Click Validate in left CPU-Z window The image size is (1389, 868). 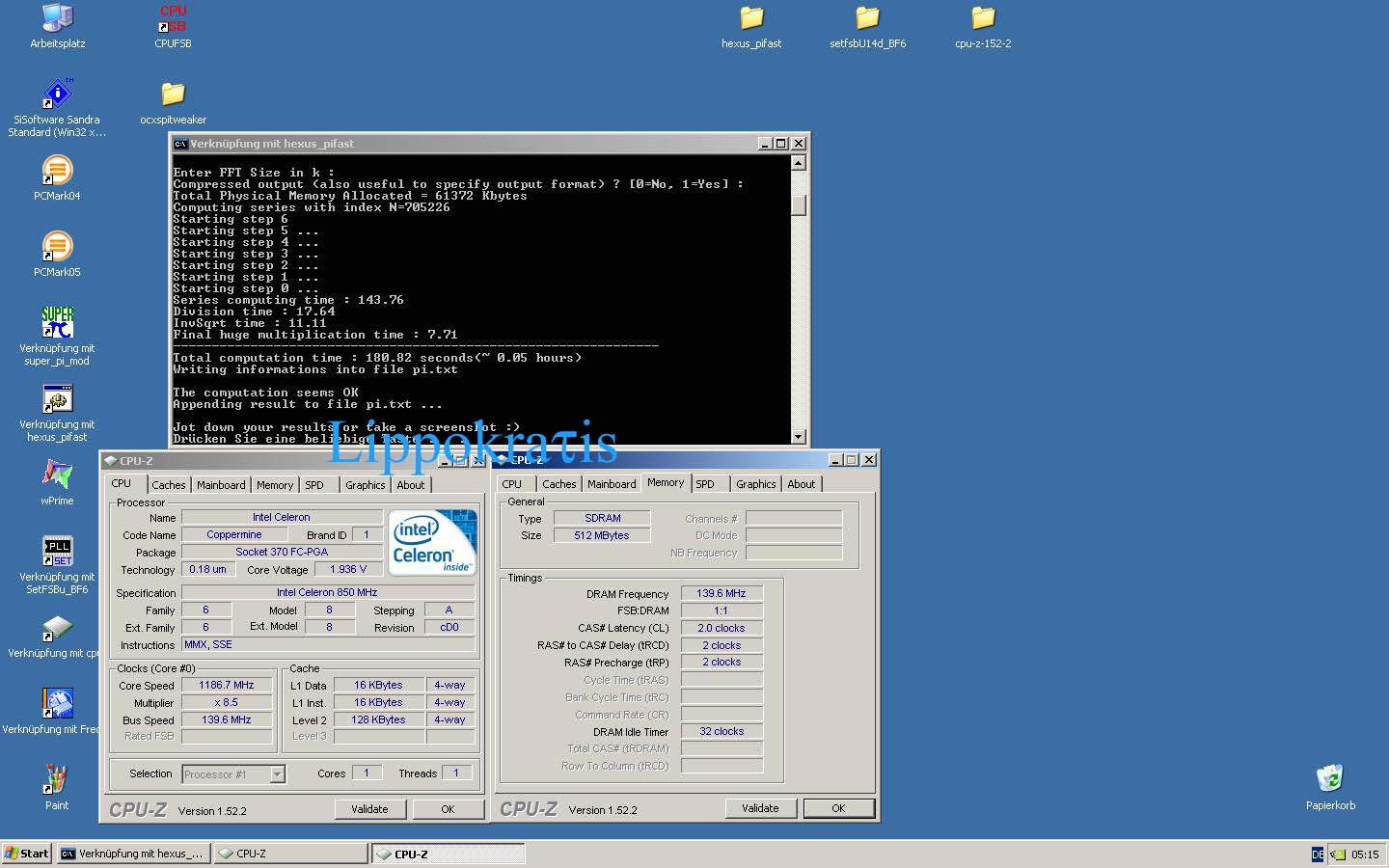(369, 809)
